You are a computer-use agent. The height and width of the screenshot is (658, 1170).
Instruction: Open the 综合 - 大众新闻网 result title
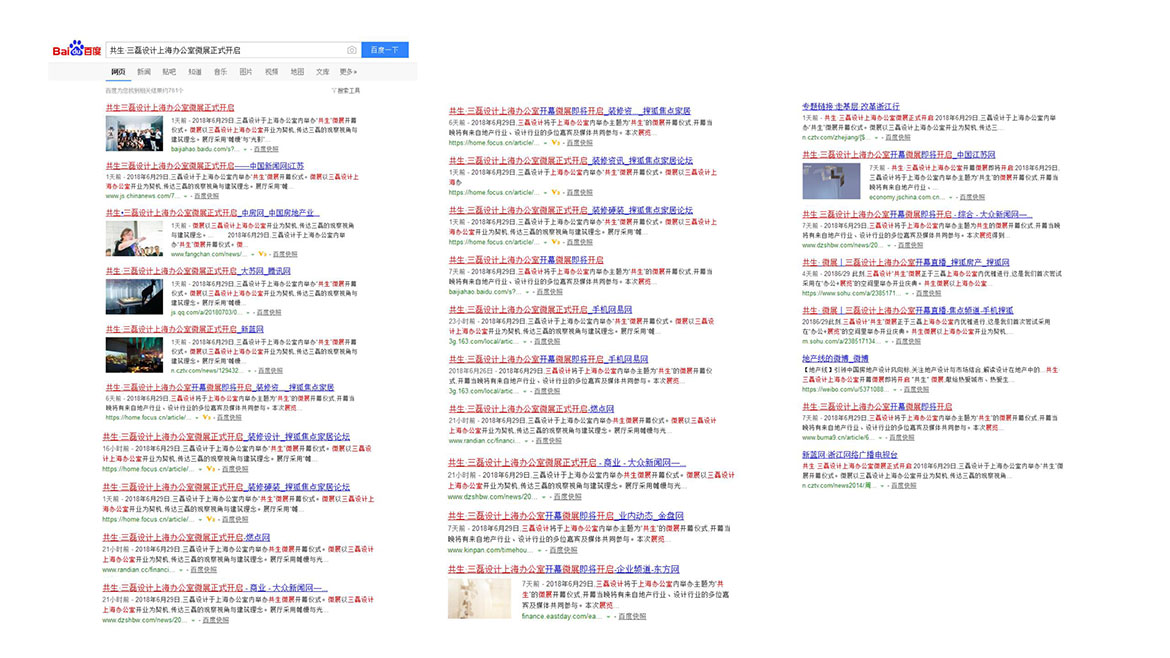click(916, 214)
